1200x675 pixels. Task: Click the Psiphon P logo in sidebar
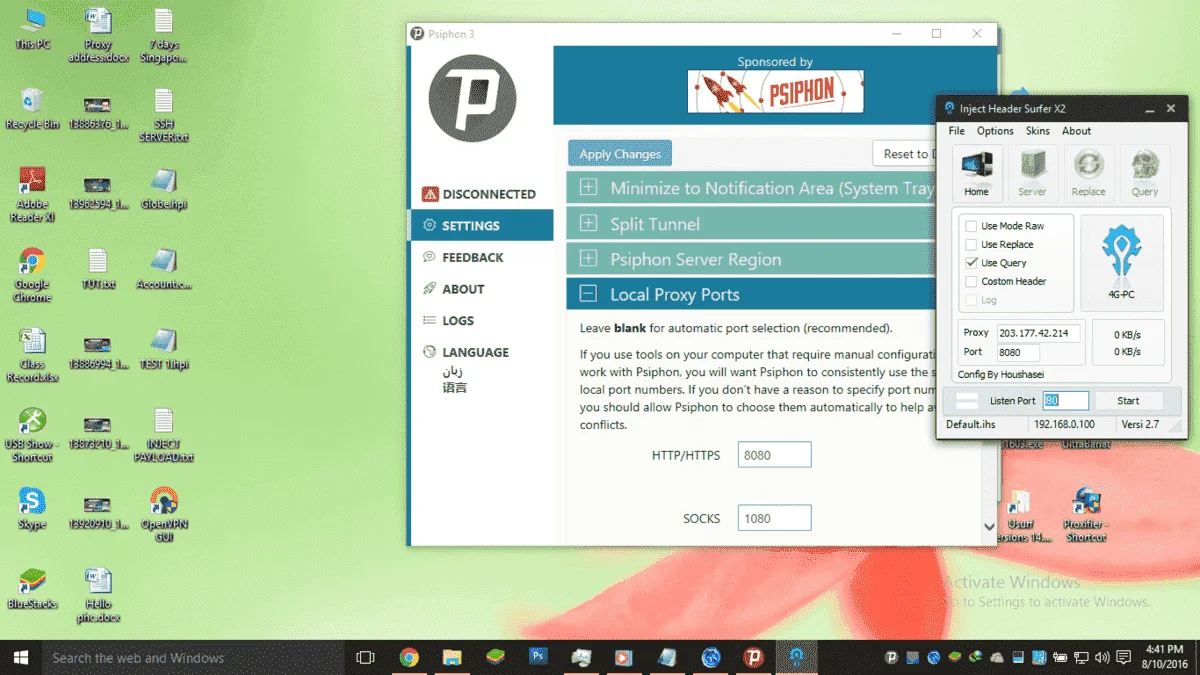click(472, 98)
